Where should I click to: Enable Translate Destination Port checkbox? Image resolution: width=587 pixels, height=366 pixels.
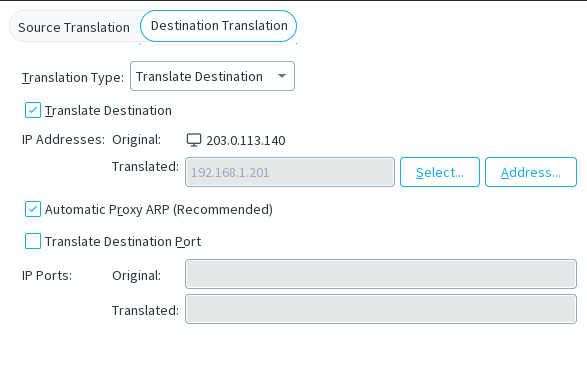33,241
